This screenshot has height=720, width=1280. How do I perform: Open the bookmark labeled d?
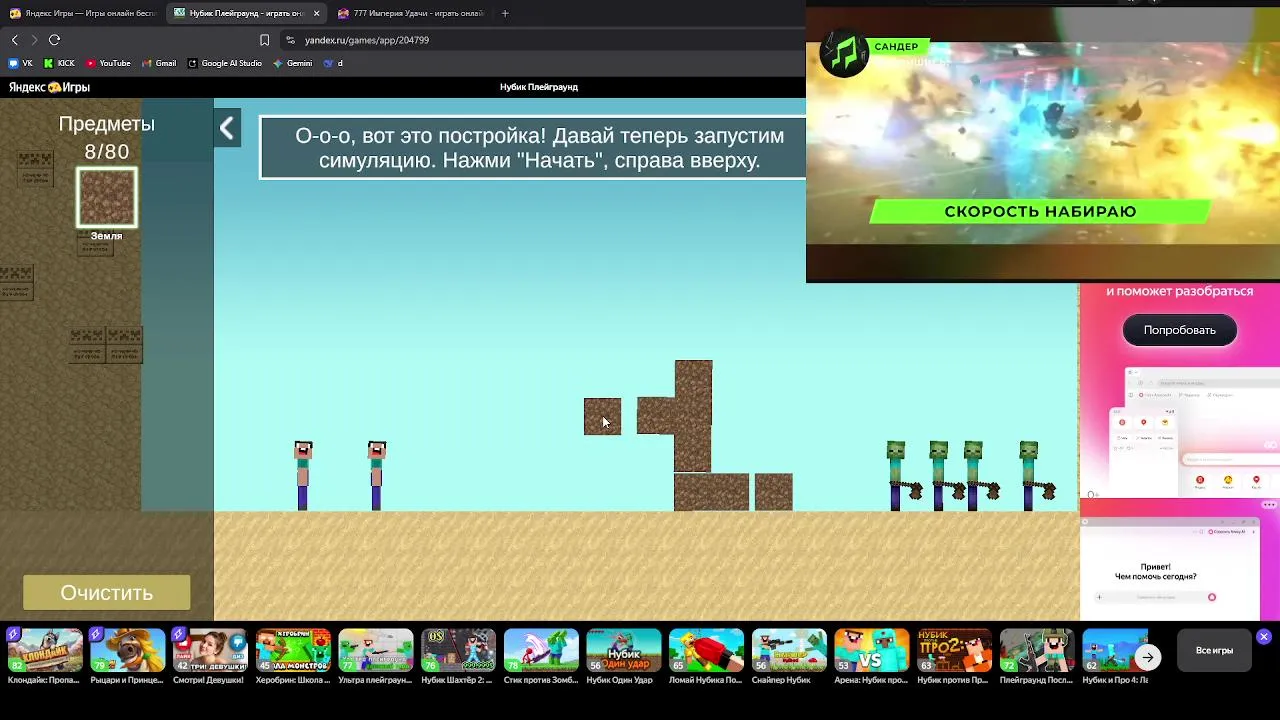click(x=333, y=63)
